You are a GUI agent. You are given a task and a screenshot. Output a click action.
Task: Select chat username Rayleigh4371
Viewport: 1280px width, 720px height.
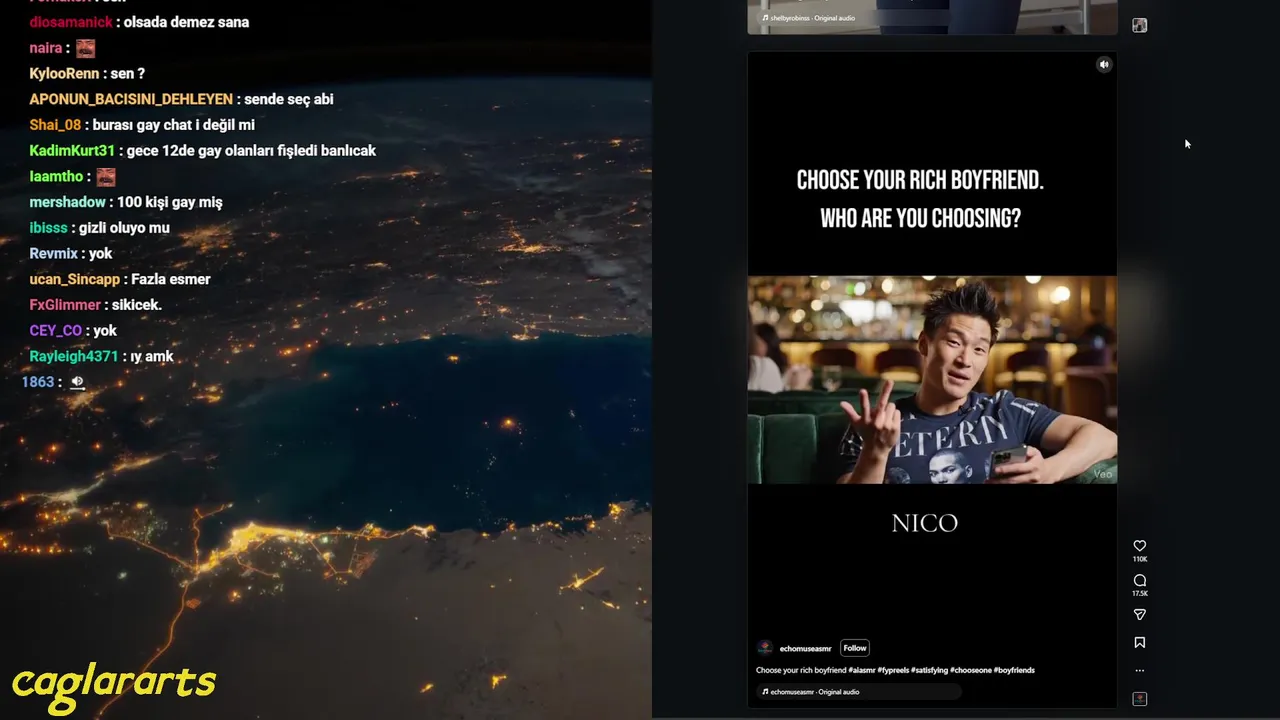pyautogui.click(x=74, y=356)
